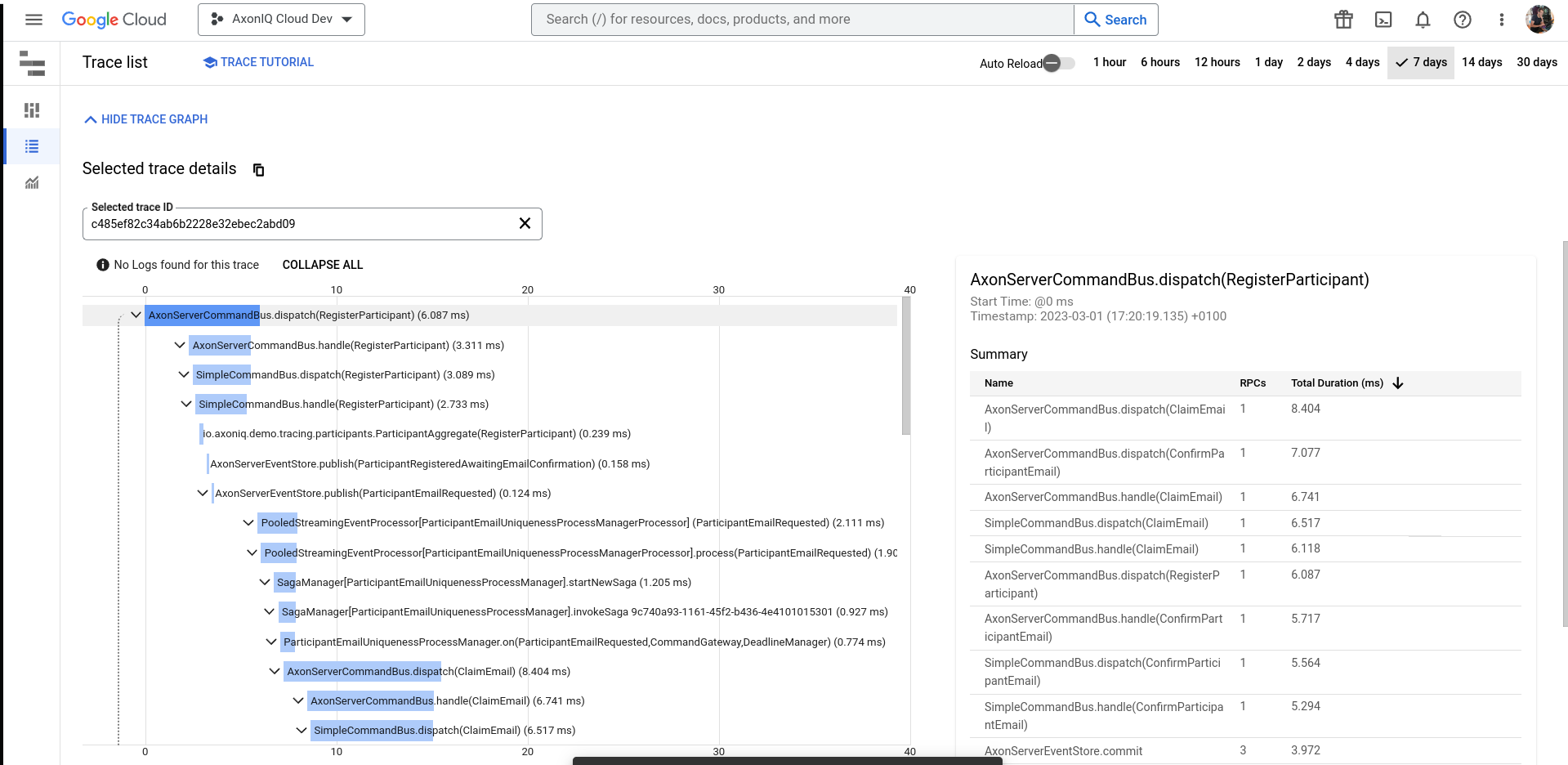Sort by the Name column header
This screenshot has height=765, width=1568.
coord(998,383)
